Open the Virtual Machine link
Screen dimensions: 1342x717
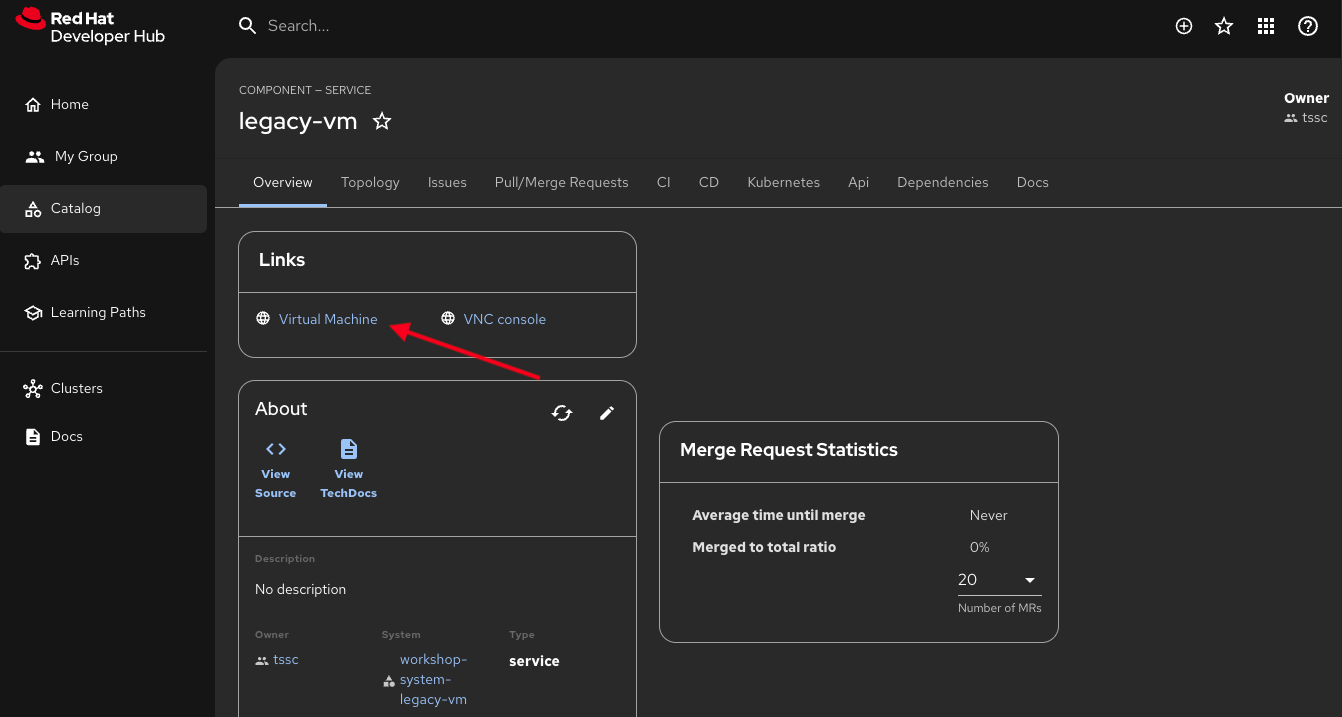[328, 318]
